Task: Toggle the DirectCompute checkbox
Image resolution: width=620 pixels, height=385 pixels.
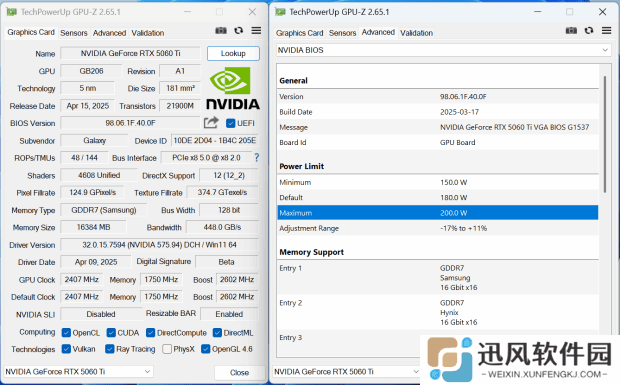Action: 150,333
